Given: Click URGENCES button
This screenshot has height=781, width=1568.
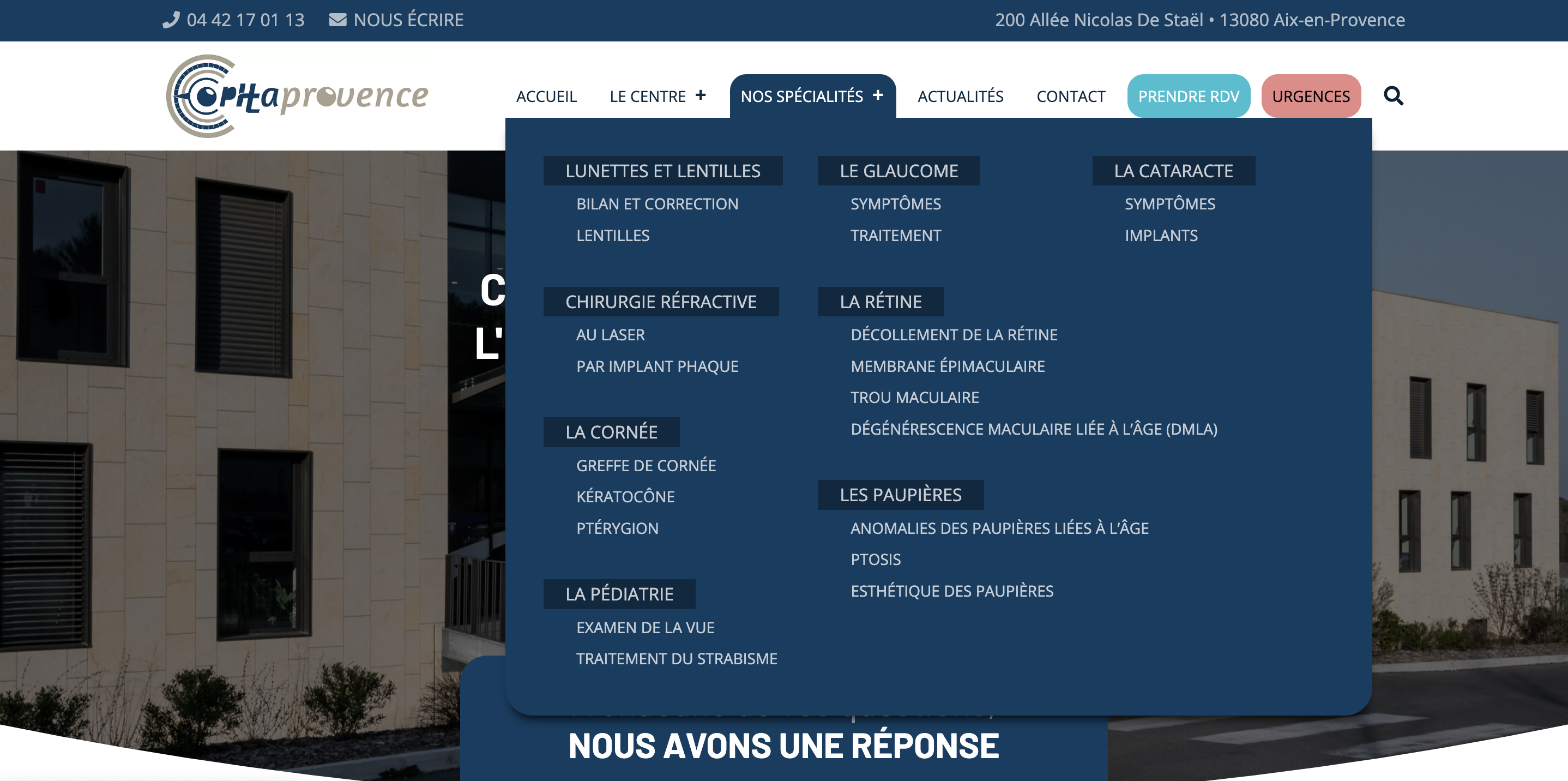Looking at the screenshot, I should [1311, 96].
